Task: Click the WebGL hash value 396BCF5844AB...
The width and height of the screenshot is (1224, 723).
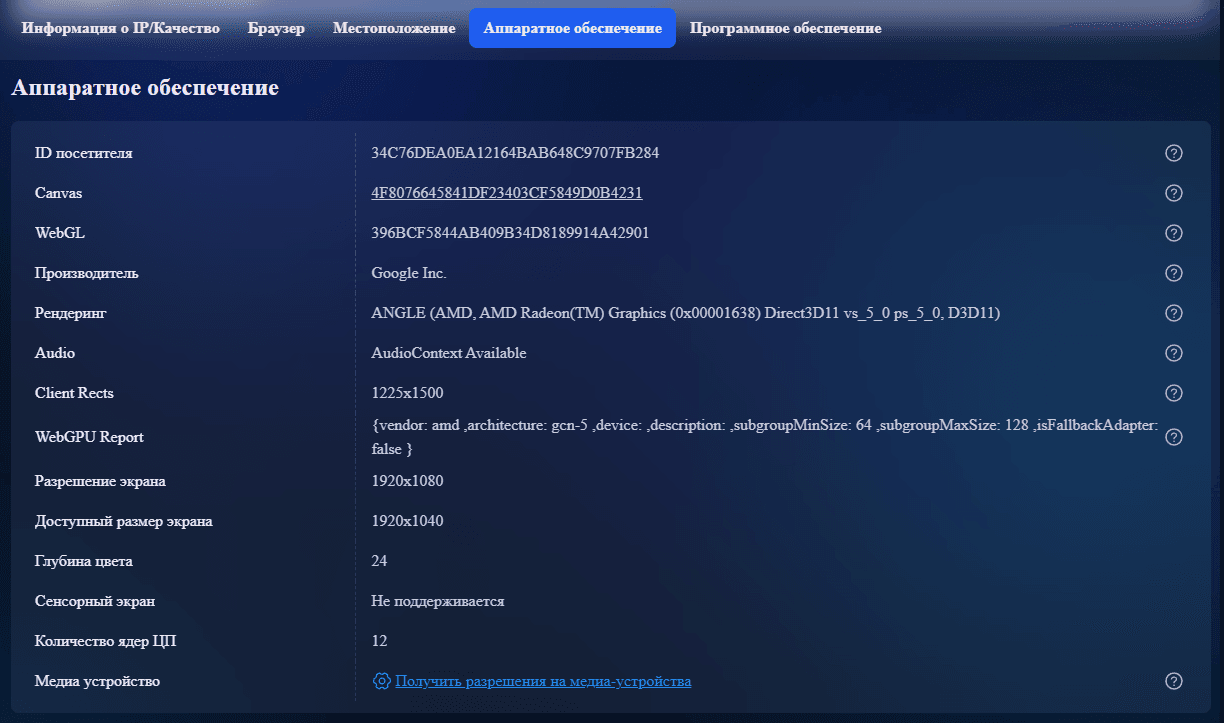Action: (510, 233)
